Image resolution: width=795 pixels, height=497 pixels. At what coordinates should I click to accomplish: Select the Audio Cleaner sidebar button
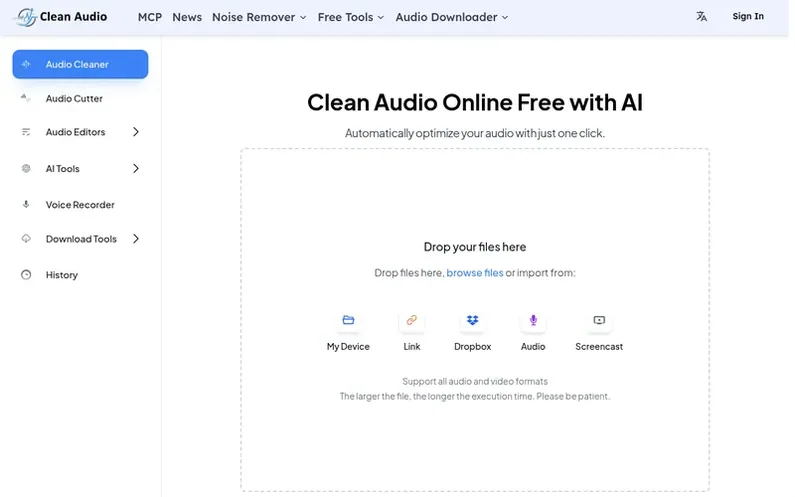[80, 64]
